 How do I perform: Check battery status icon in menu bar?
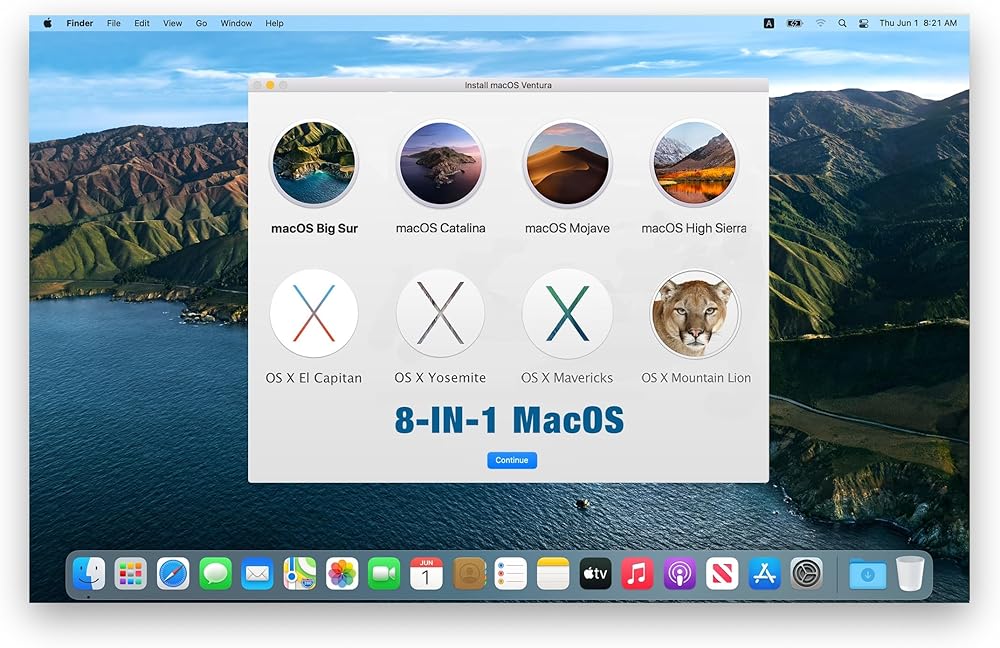[794, 23]
